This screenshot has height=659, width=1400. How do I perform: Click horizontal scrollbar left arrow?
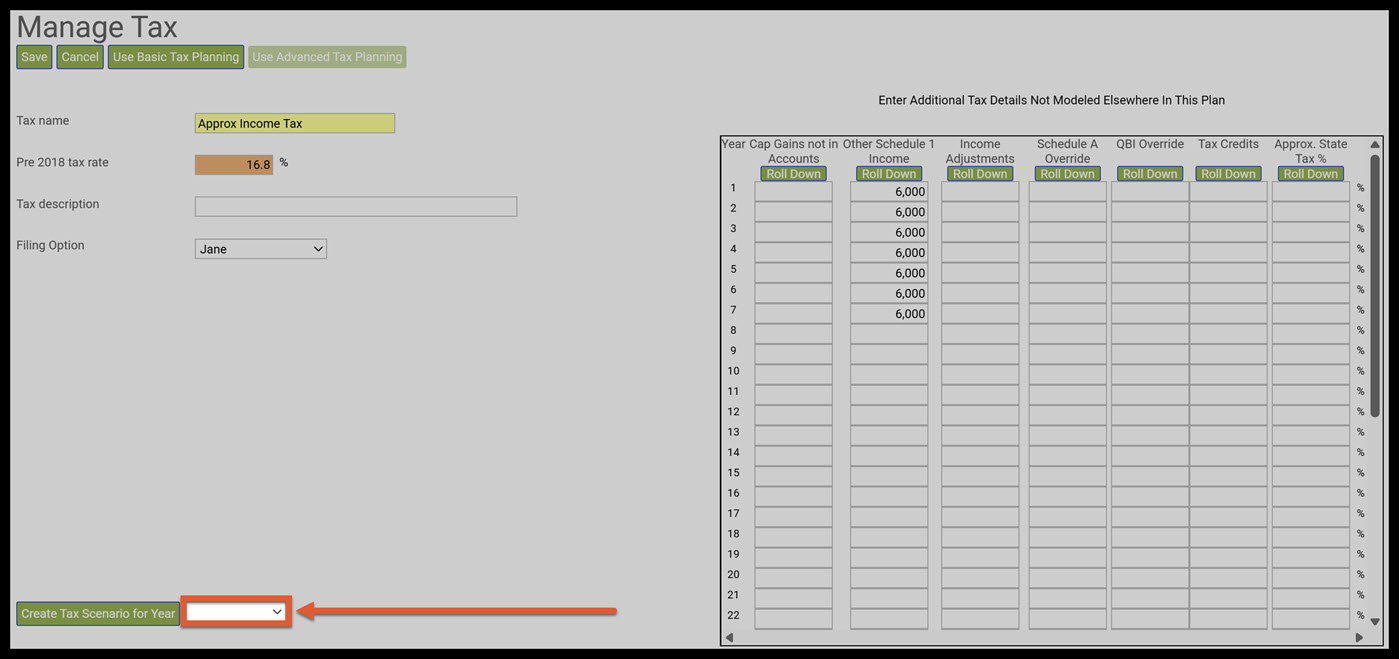729,637
